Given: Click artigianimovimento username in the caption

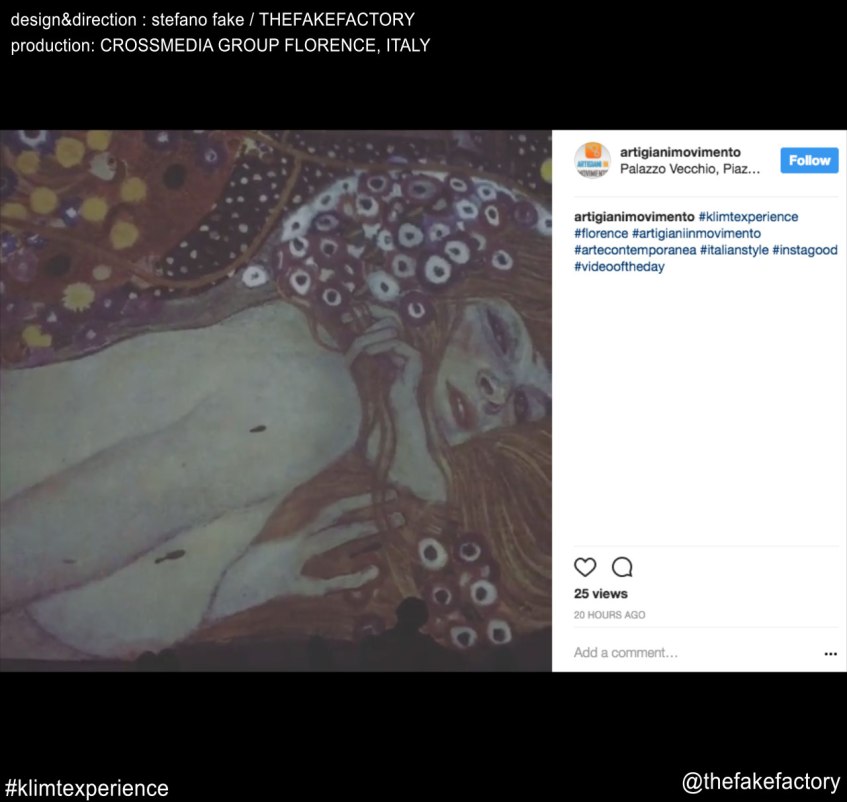Looking at the screenshot, I should pos(634,217).
